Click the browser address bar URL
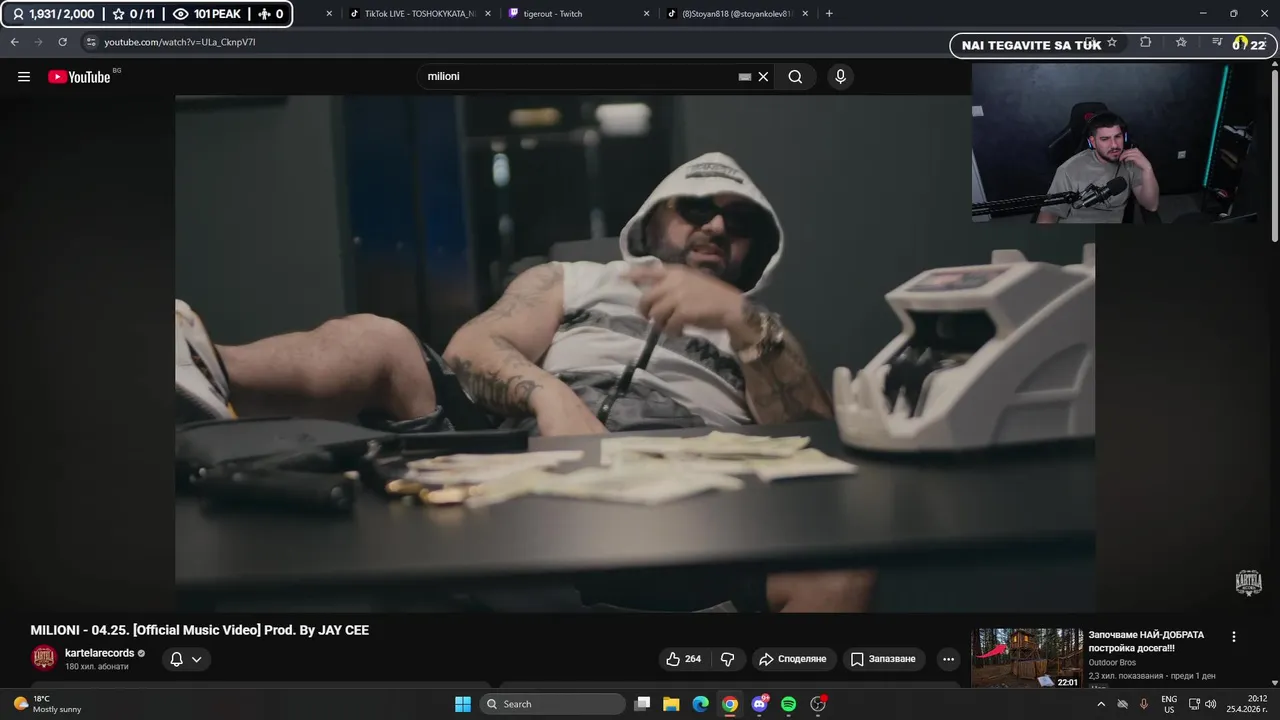 pos(180,43)
